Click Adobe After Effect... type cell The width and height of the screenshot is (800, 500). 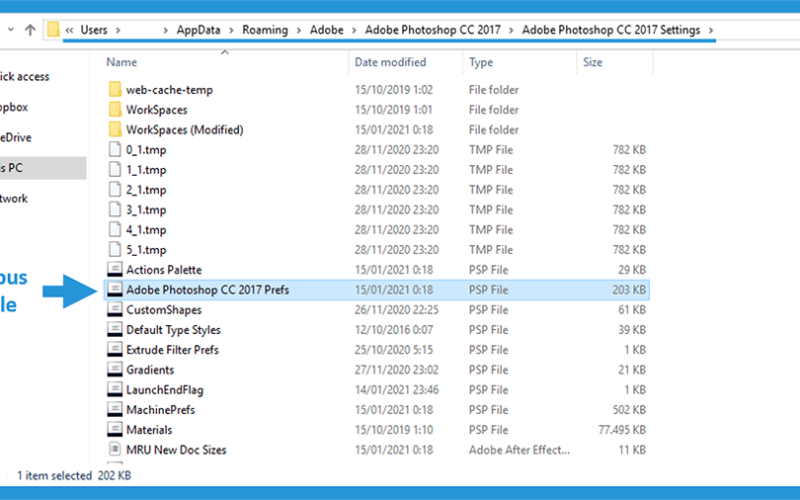click(x=519, y=450)
